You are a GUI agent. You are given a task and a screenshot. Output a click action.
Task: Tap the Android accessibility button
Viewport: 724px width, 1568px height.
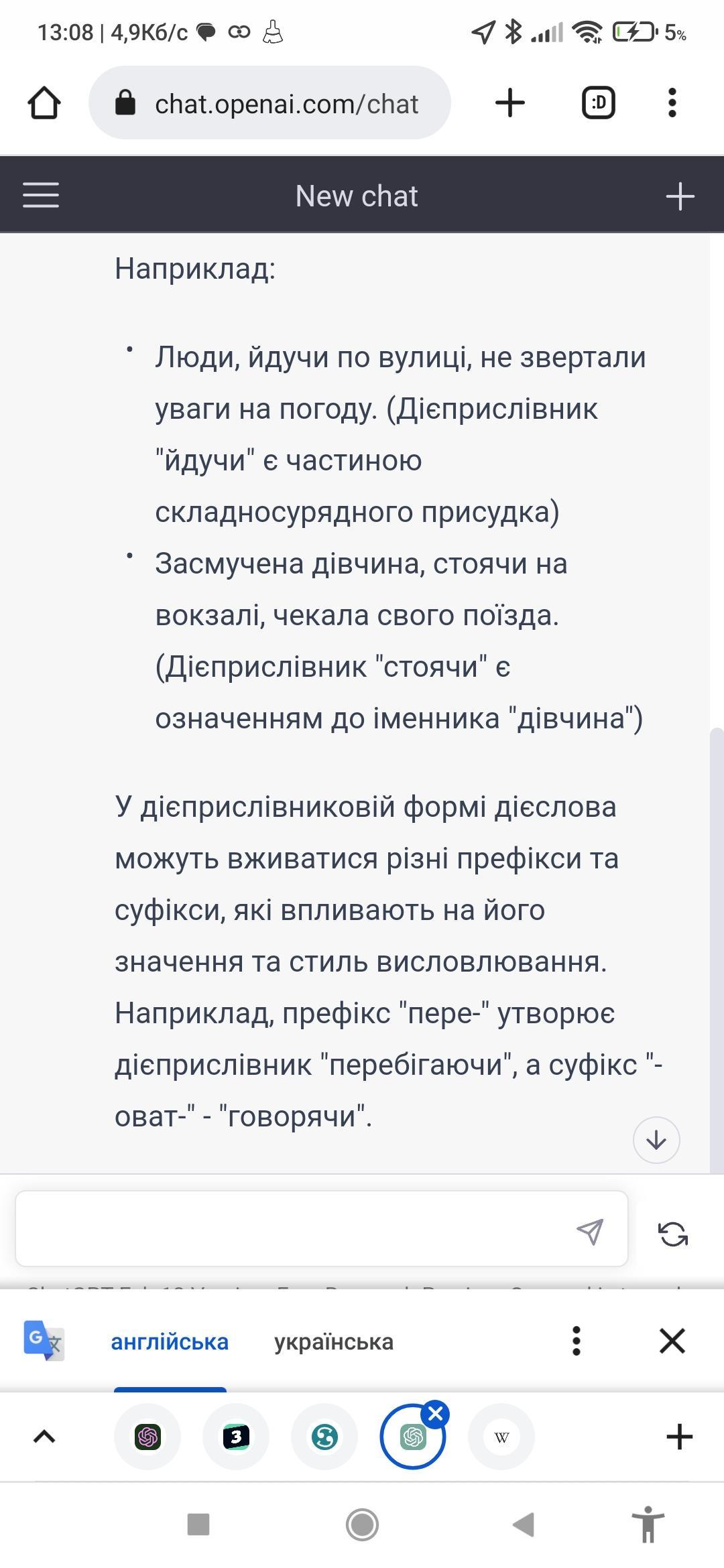648,1524
